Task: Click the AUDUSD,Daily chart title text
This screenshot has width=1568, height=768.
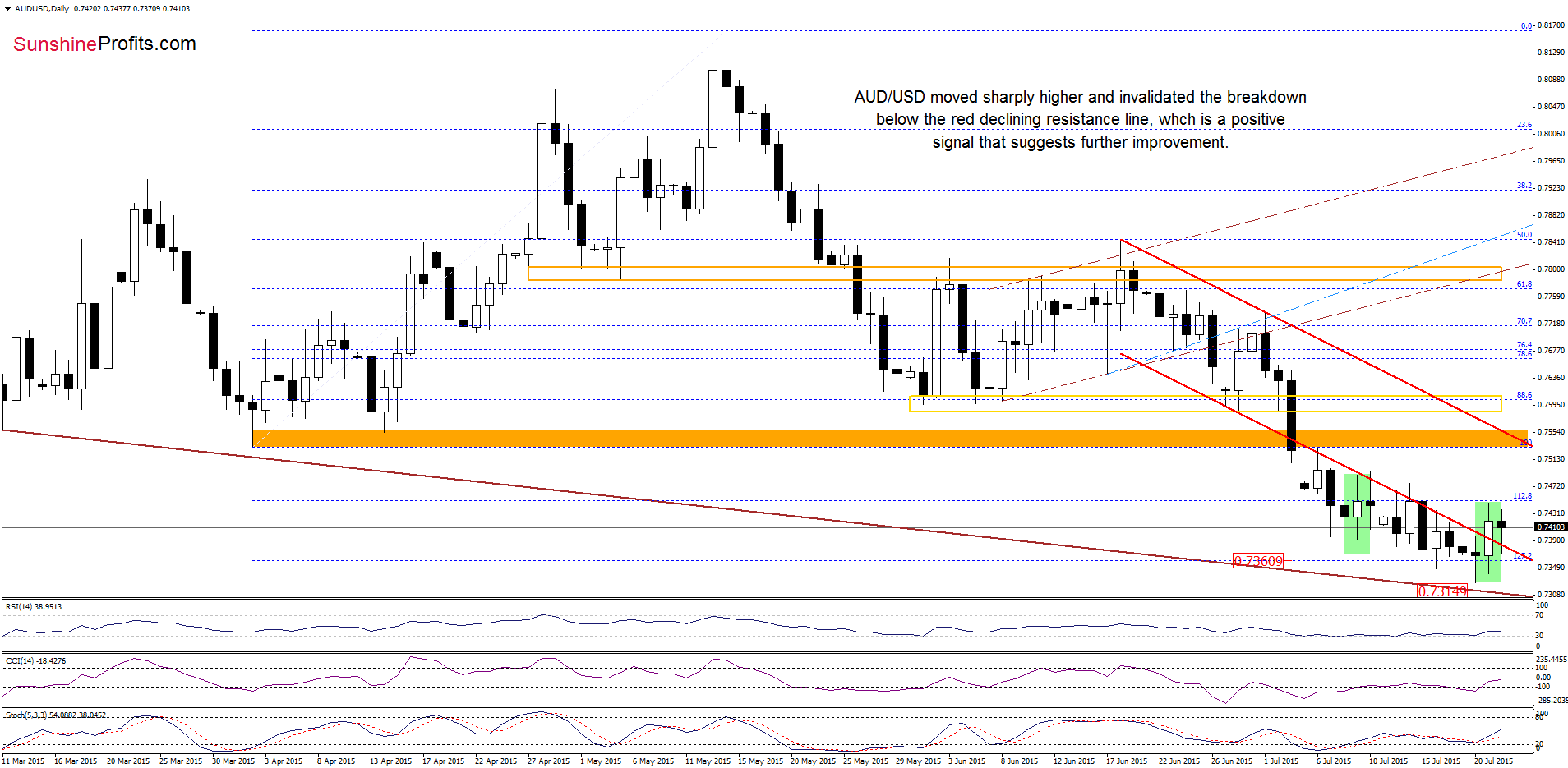Action: coord(43,9)
